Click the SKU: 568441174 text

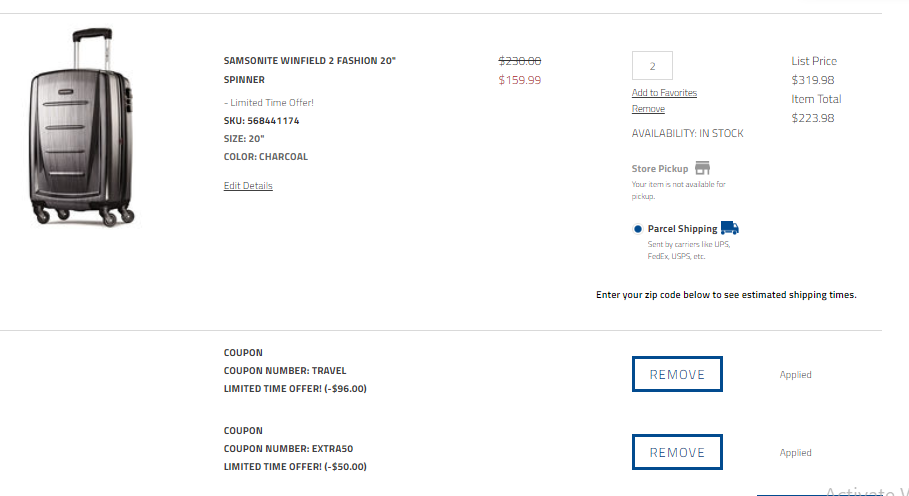[261, 121]
